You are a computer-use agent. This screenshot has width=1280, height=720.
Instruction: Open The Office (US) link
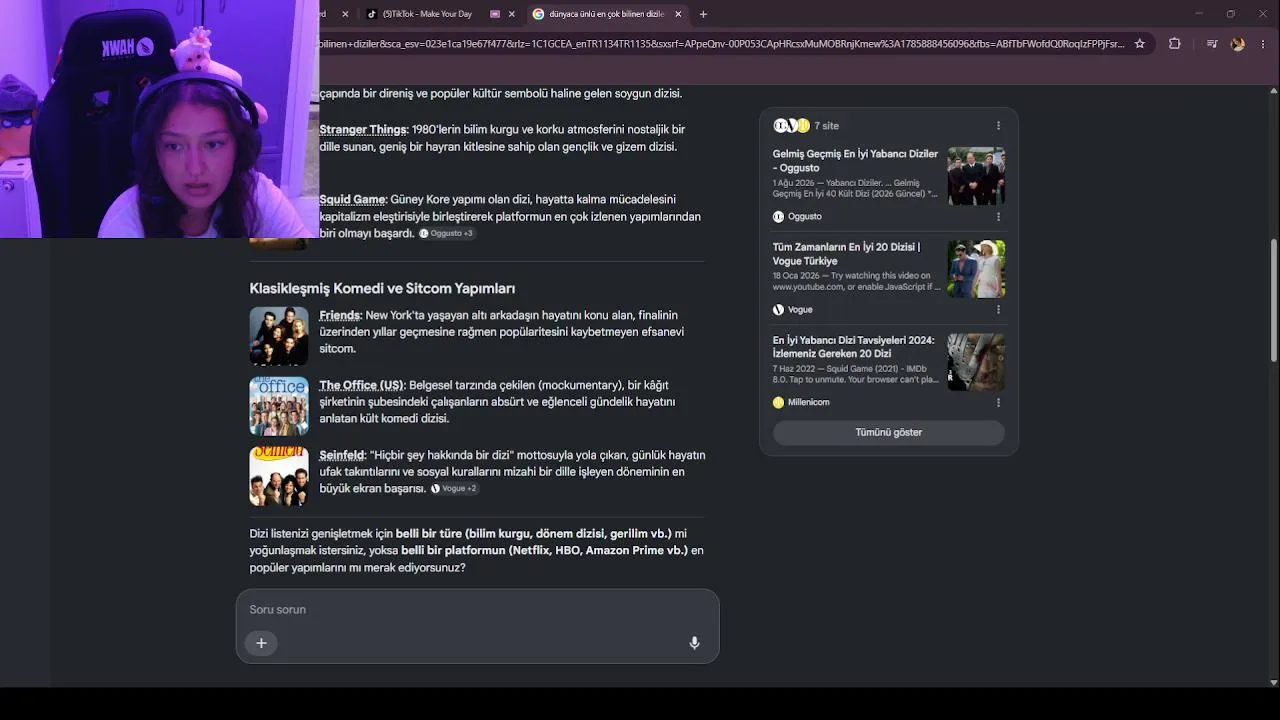(x=362, y=386)
